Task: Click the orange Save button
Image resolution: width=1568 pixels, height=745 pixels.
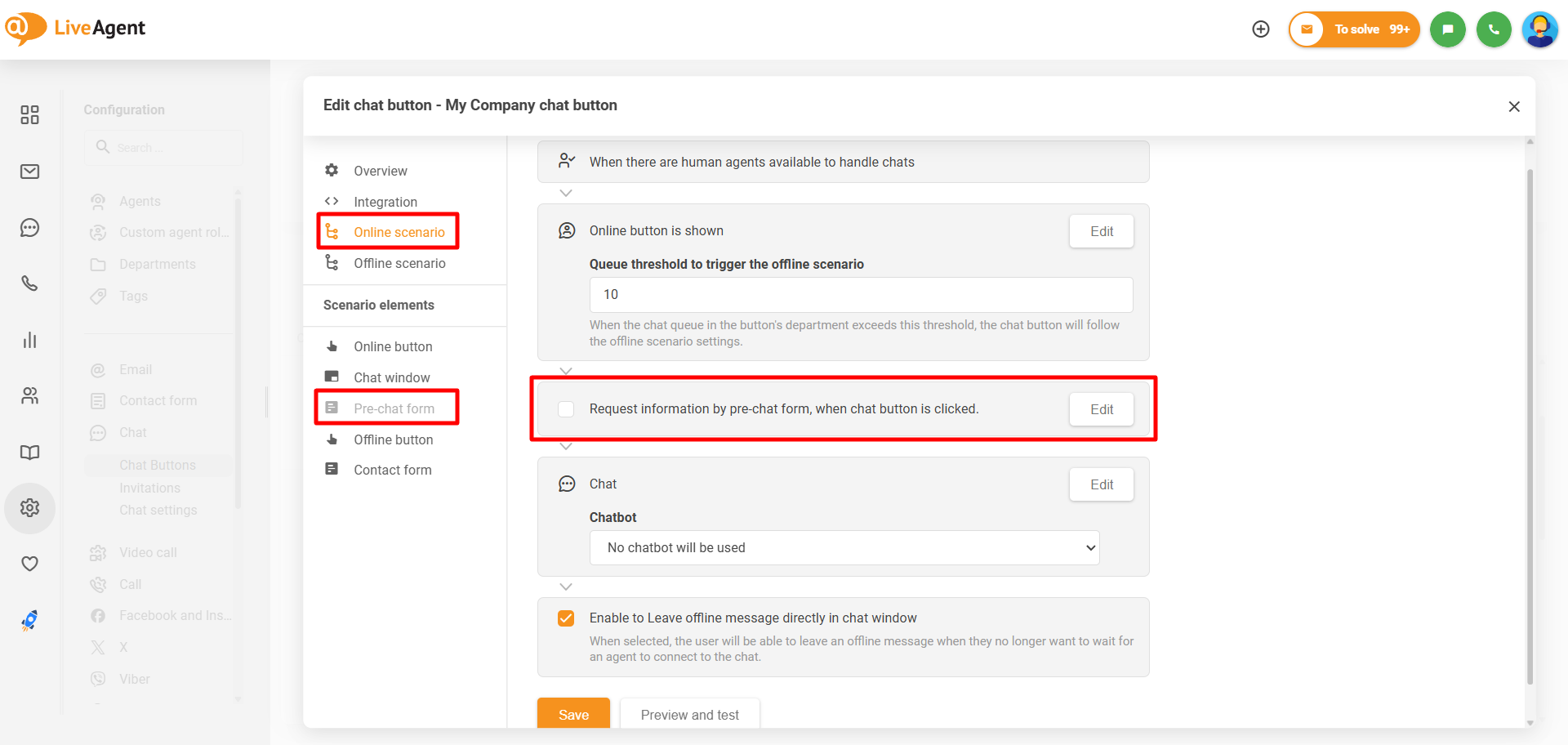Action: click(x=573, y=714)
